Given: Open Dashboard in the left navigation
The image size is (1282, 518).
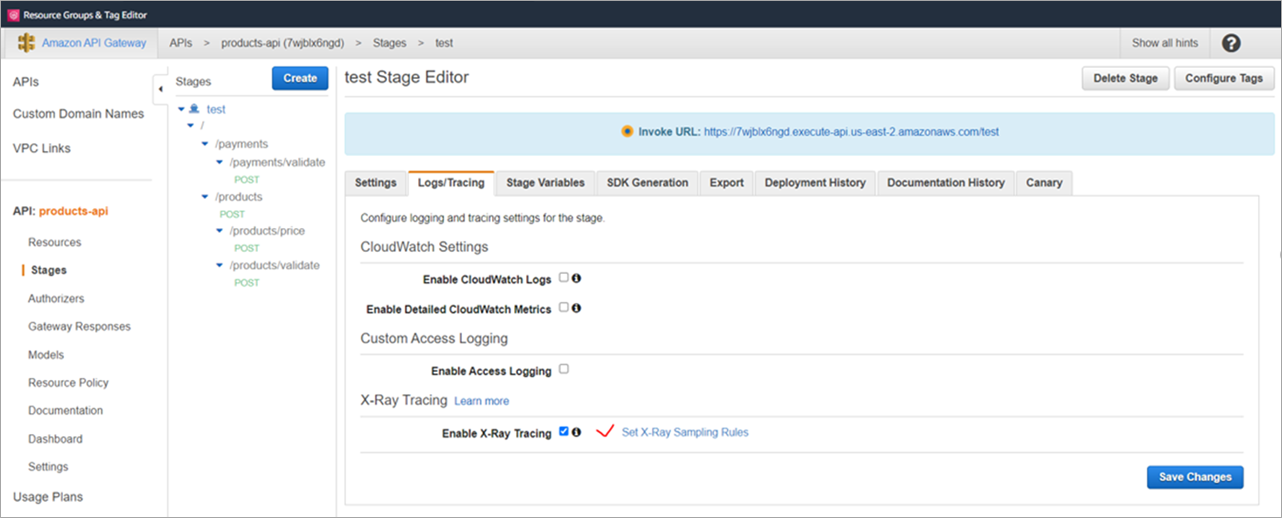Looking at the screenshot, I should pyautogui.click(x=55, y=438).
